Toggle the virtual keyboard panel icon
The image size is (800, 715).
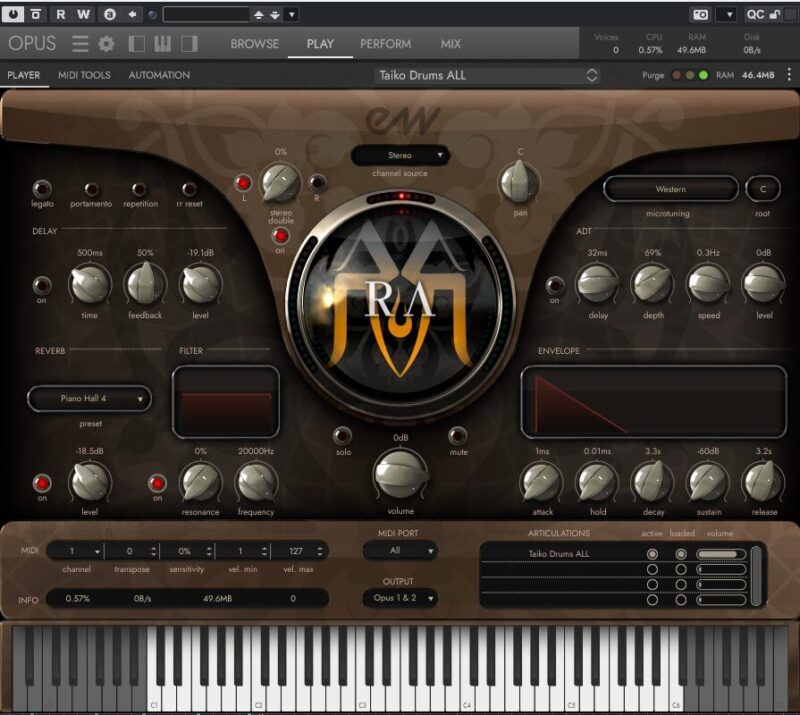[x=163, y=44]
